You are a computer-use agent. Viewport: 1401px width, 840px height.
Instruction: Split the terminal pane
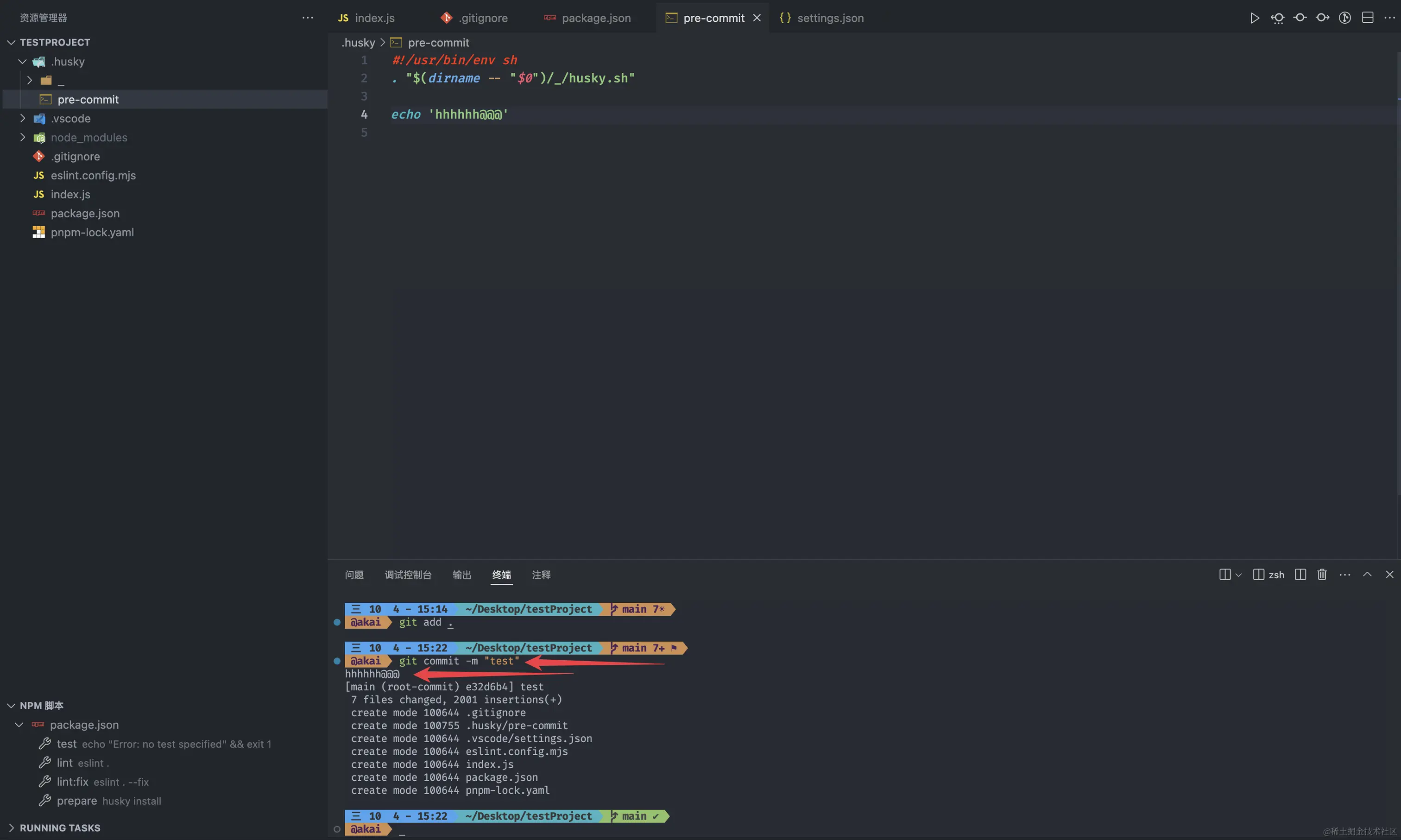click(x=1300, y=575)
